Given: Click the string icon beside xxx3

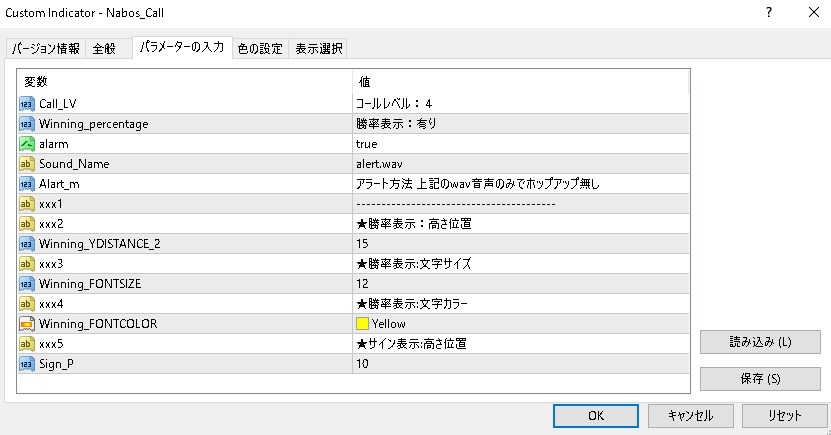Looking at the screenshot, I should coord(26,264).
